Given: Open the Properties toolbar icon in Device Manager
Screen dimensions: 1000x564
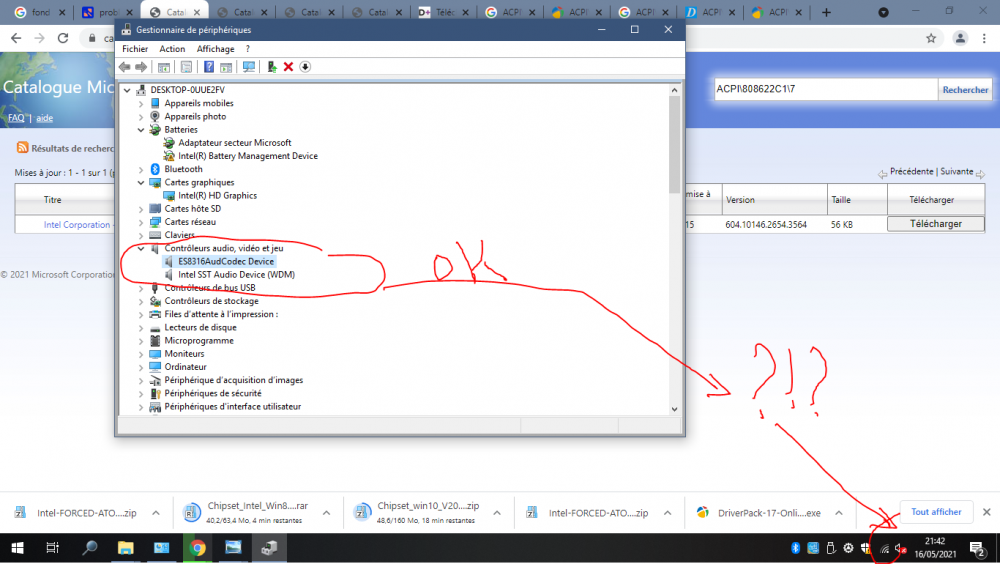Looking at the screenshot, I should click(186, 67).
